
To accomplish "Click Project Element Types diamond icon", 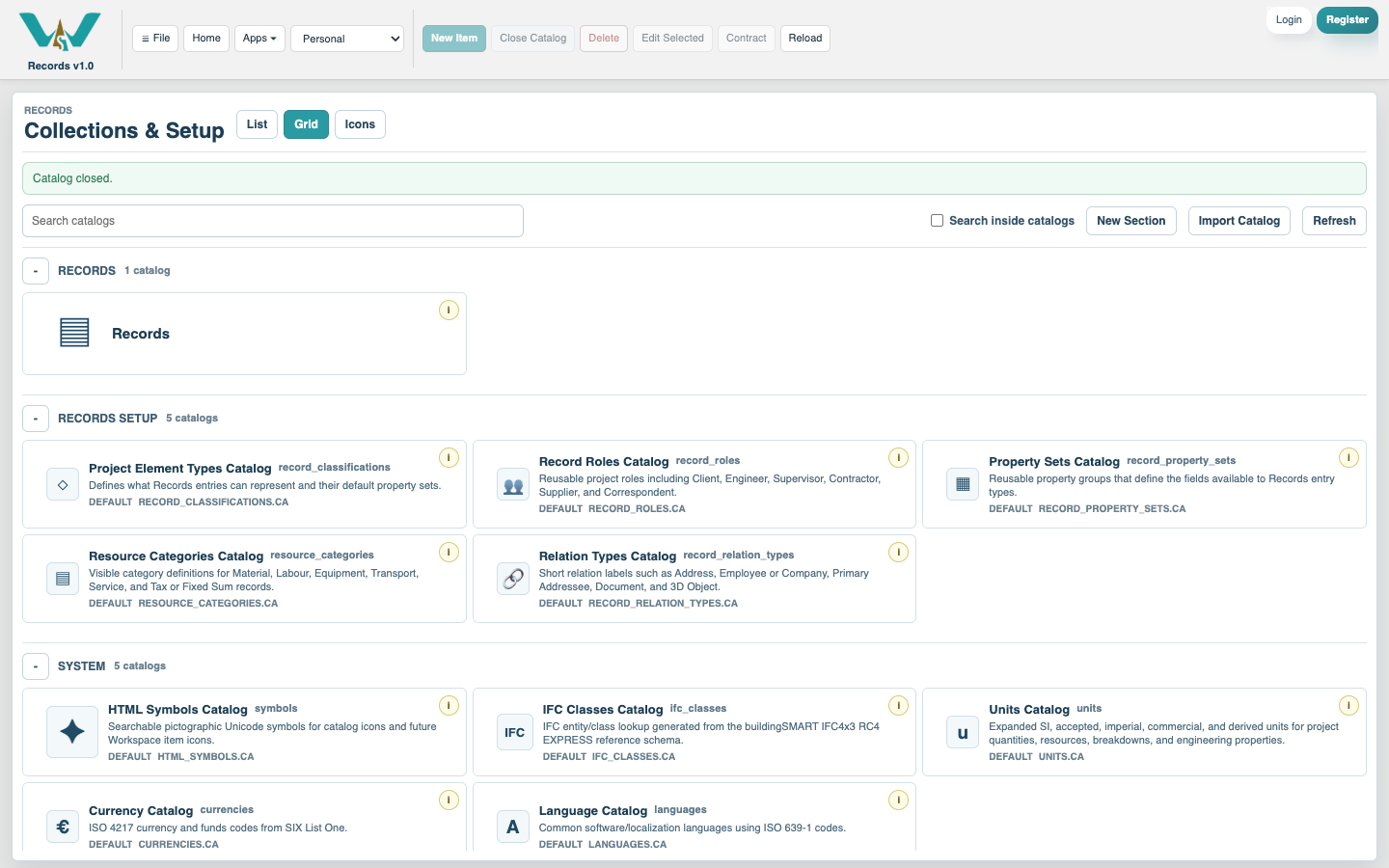I will click(x=63, y=484).
